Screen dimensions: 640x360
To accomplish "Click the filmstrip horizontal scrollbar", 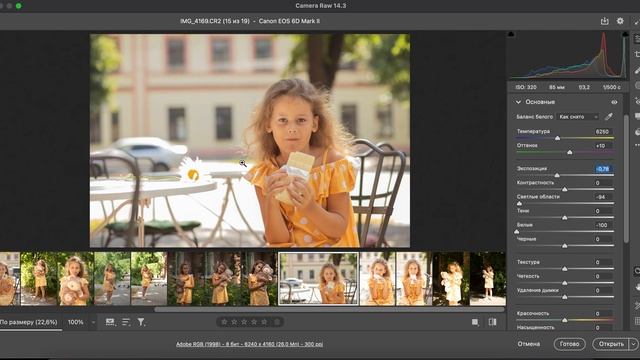I will click(329, 310).
